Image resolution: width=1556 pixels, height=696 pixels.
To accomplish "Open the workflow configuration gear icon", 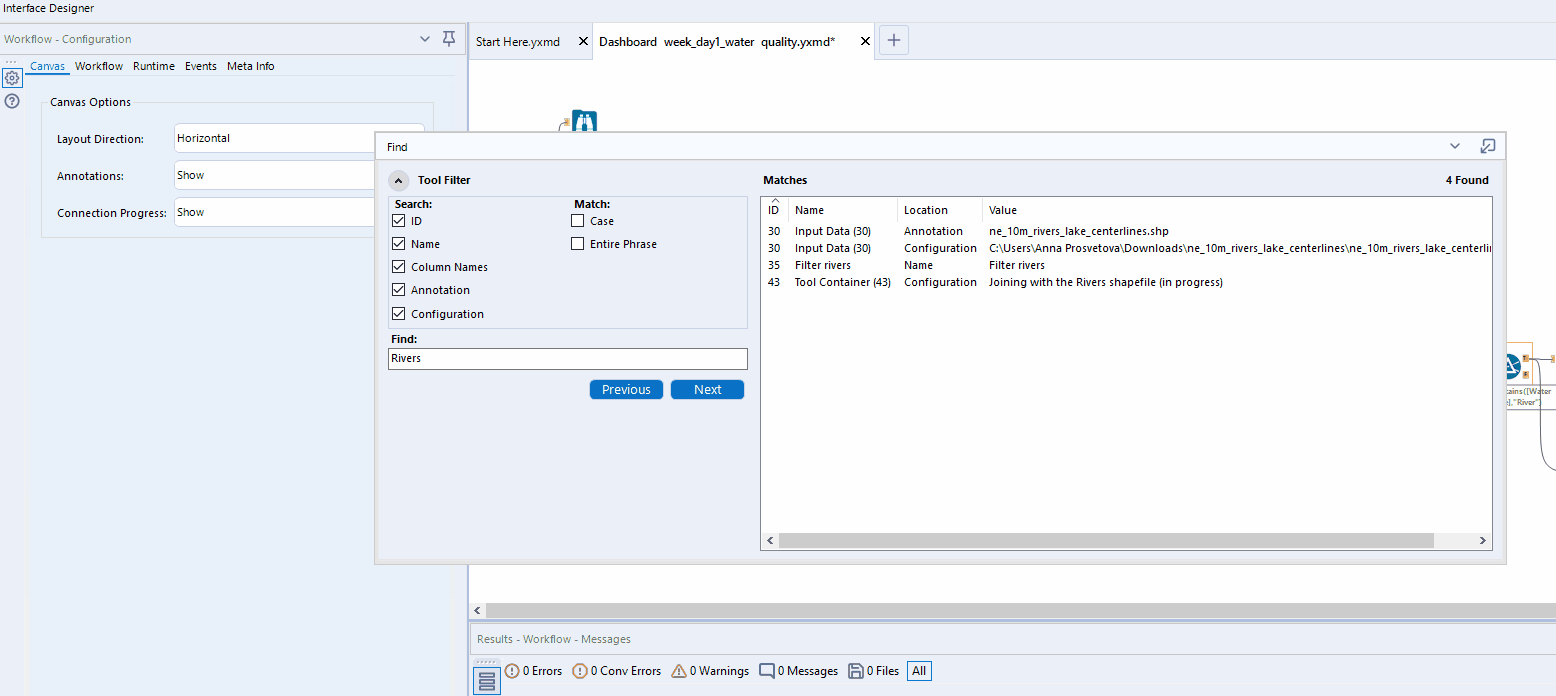I will click(x=12, y=77).
